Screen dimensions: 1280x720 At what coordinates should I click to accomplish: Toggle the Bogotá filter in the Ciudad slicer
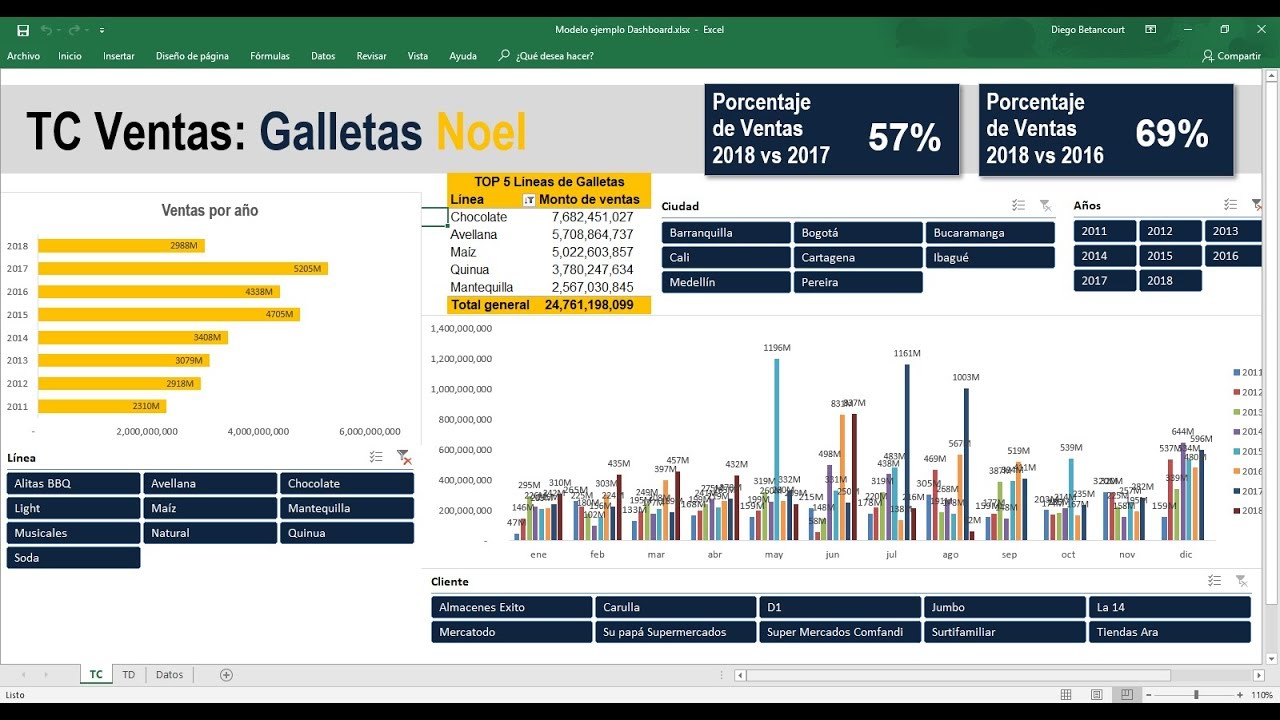coord(858,232)
